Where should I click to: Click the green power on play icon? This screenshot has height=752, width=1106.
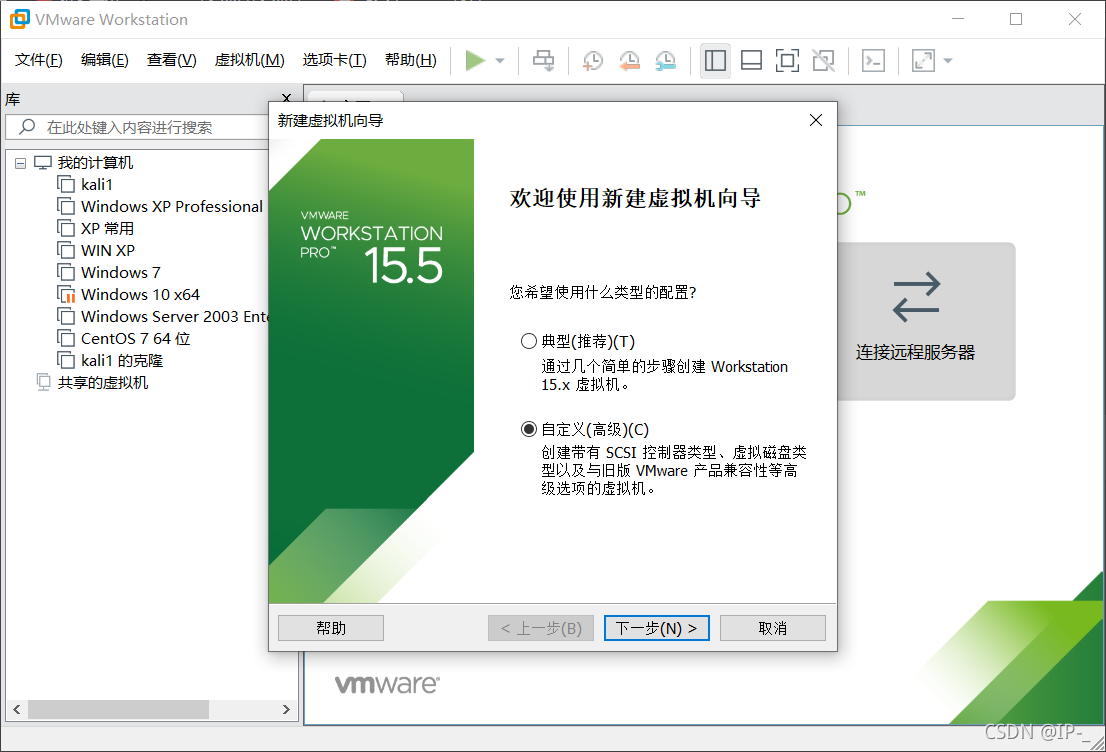tap(475, 61)
